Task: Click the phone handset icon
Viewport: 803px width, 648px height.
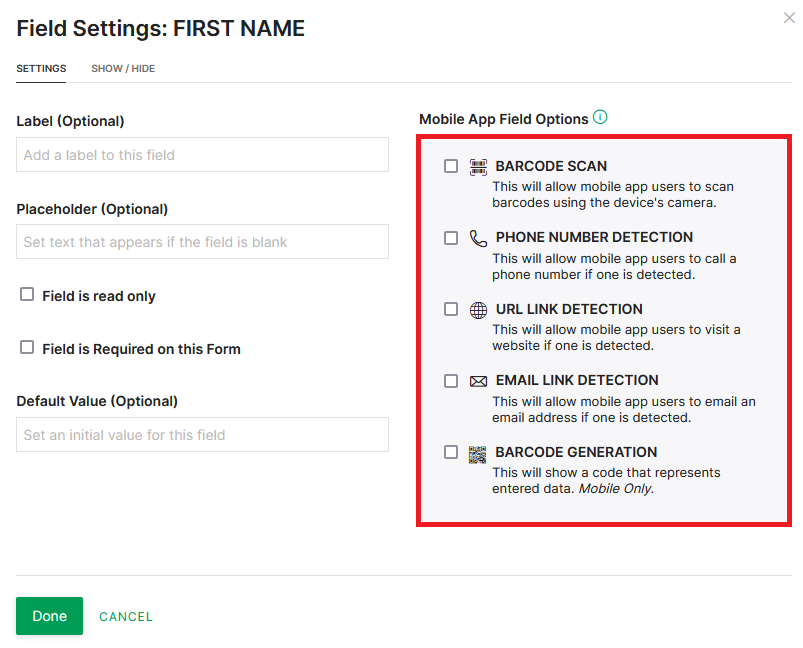Action: tap(478, 238)
